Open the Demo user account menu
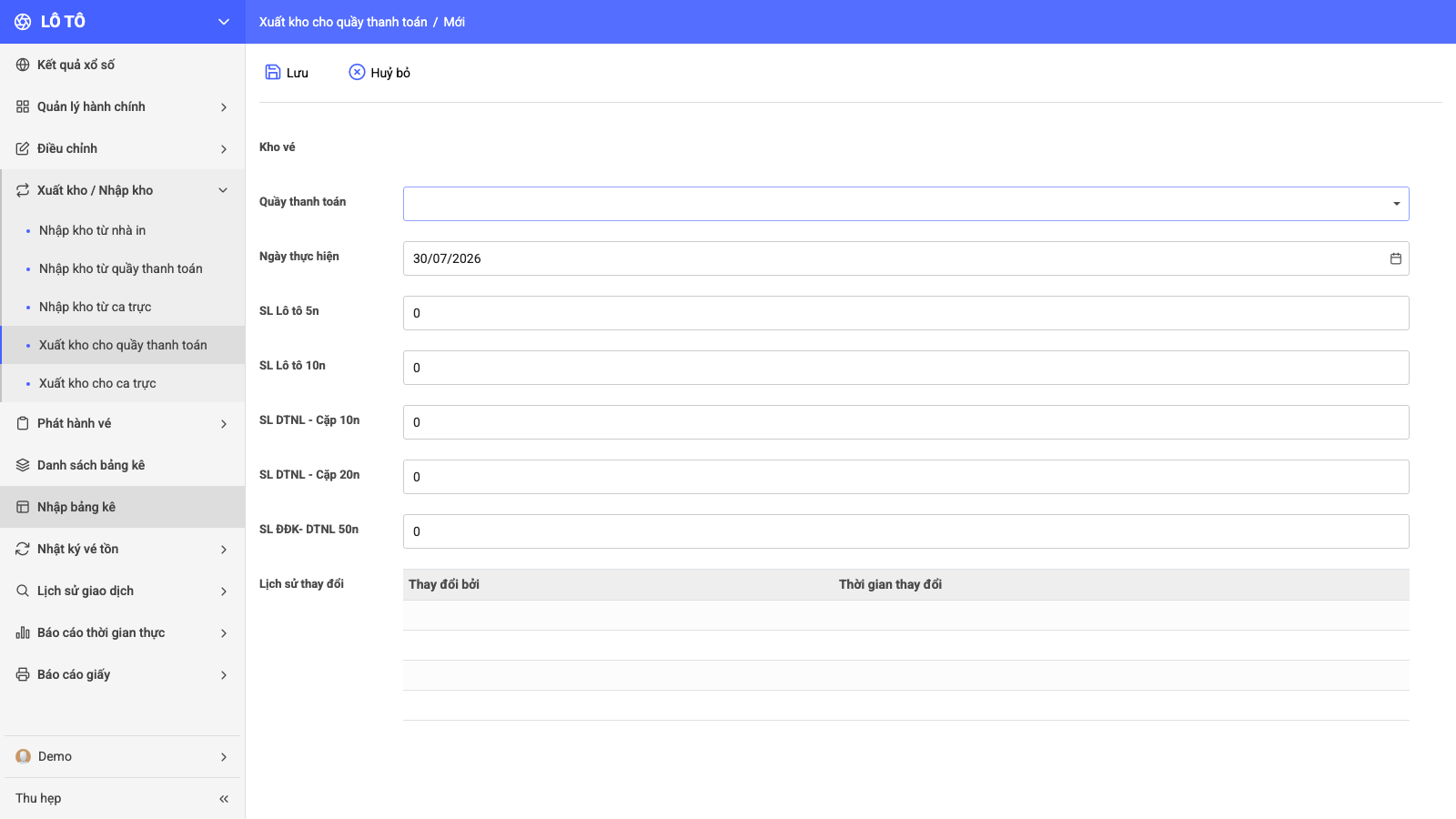This screenshot has width=1456, height=819. click(123, 756)
